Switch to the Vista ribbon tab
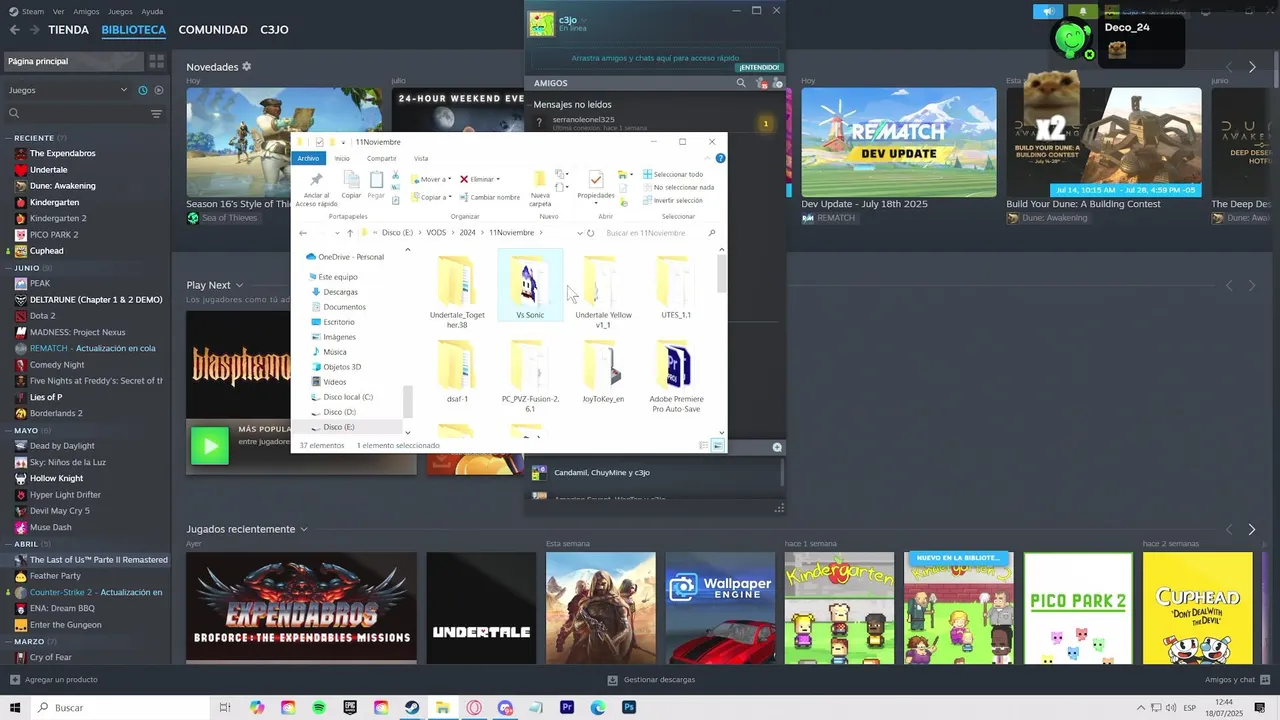The height and width of the screenshot is (720, 1280). [x=421, y=158]
